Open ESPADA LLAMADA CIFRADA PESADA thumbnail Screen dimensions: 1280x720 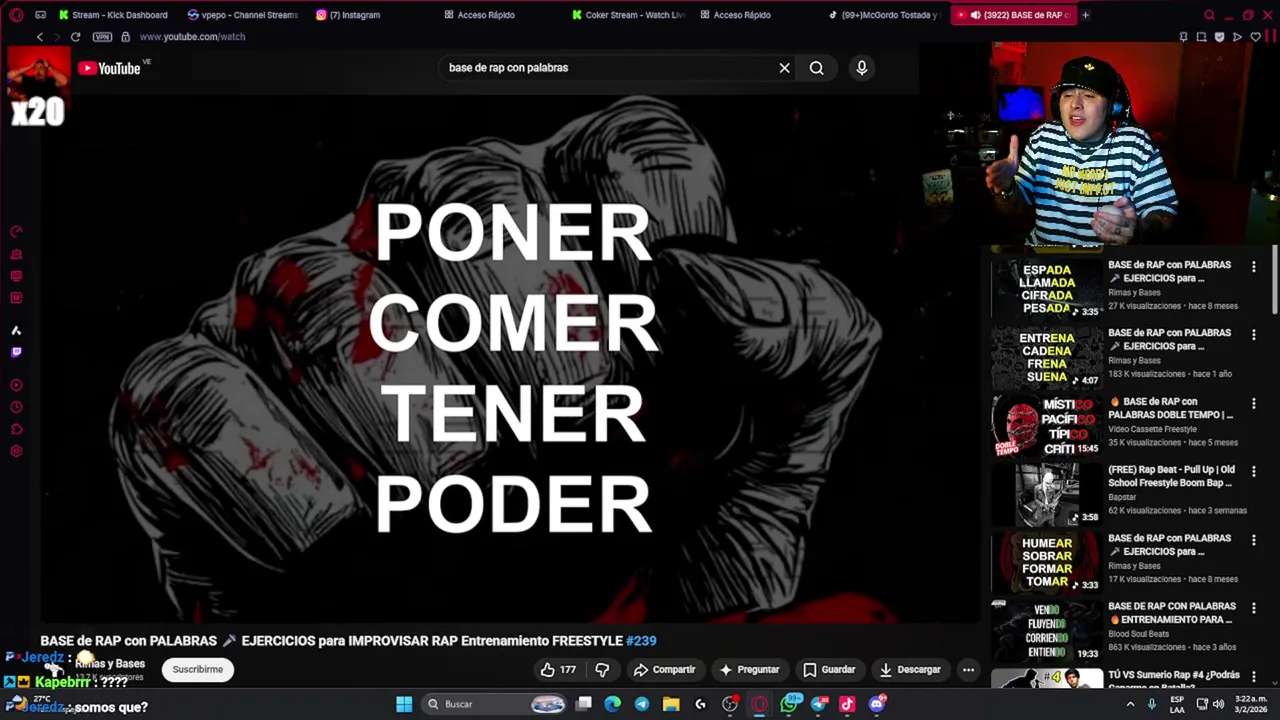[x=1046, y=290]
